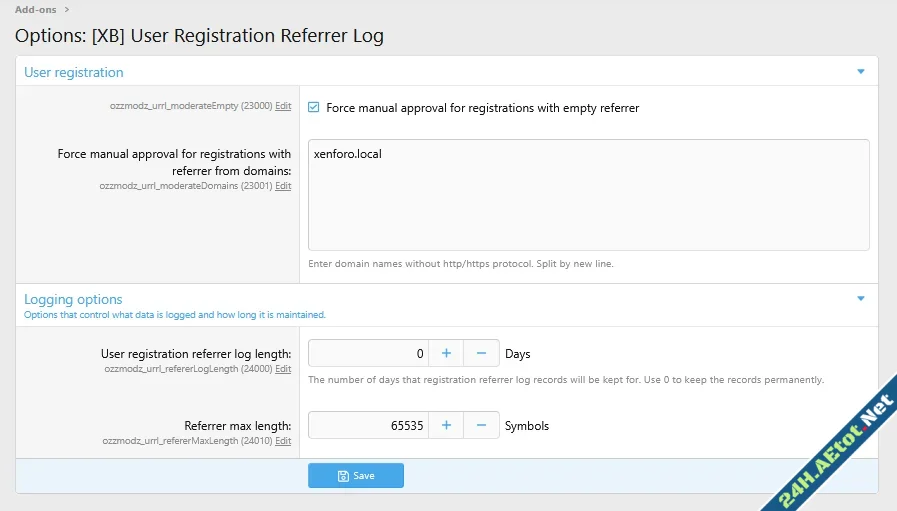Edit the ozzmodz_urrl_moderateEmpty option
The image size is (897, 511).
(x=283, y=105)
